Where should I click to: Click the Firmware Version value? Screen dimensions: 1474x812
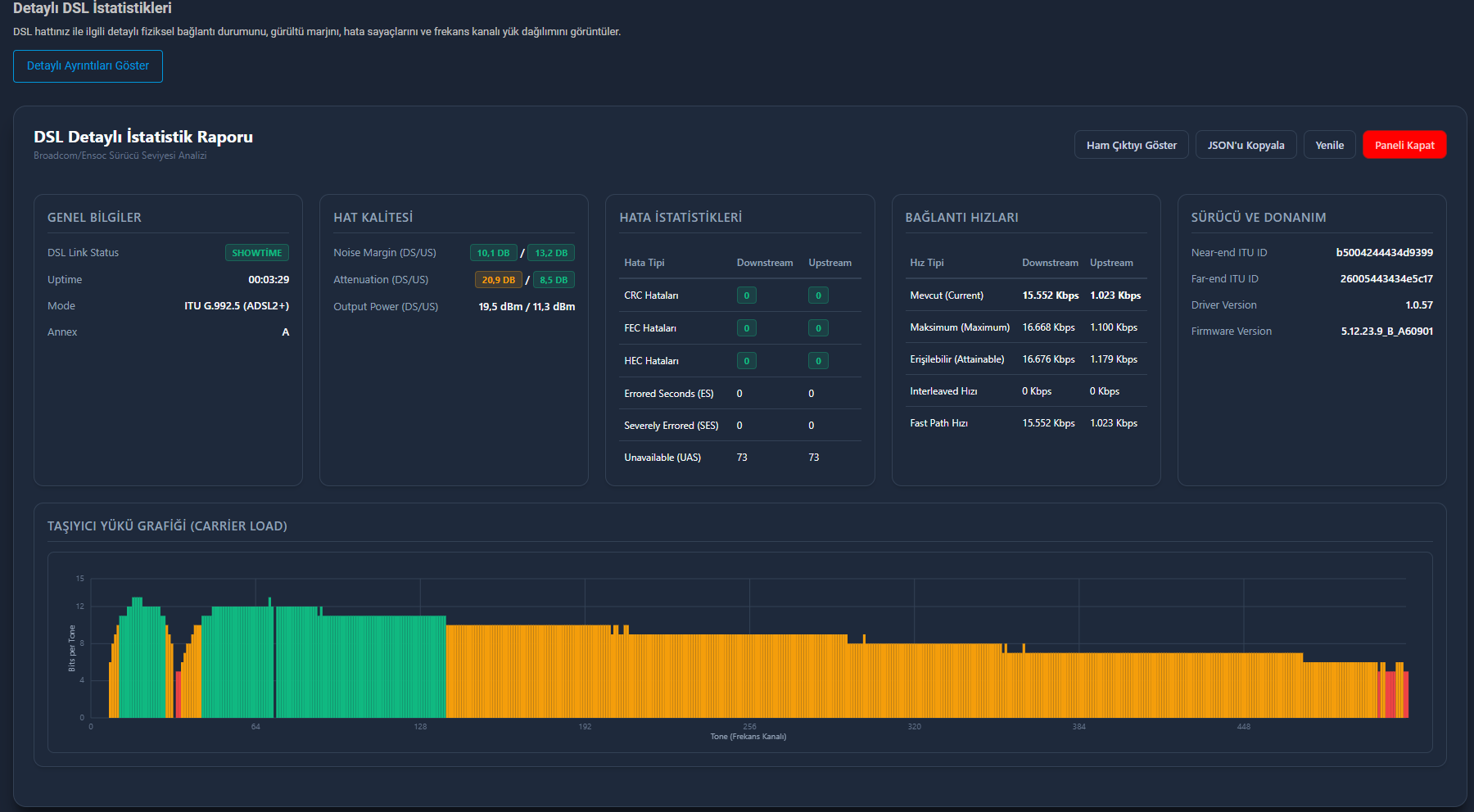(1386, 332)
